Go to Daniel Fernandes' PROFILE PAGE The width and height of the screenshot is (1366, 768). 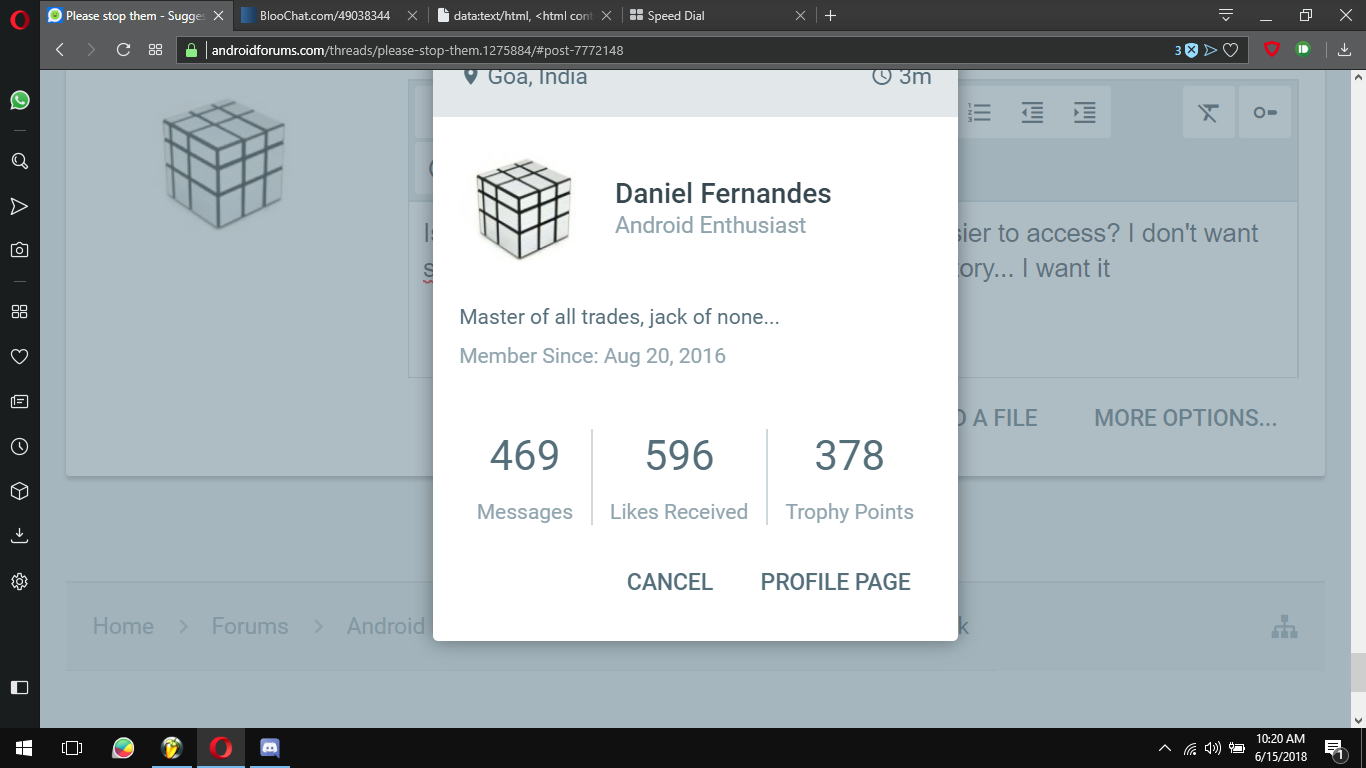tap(835, 582)
